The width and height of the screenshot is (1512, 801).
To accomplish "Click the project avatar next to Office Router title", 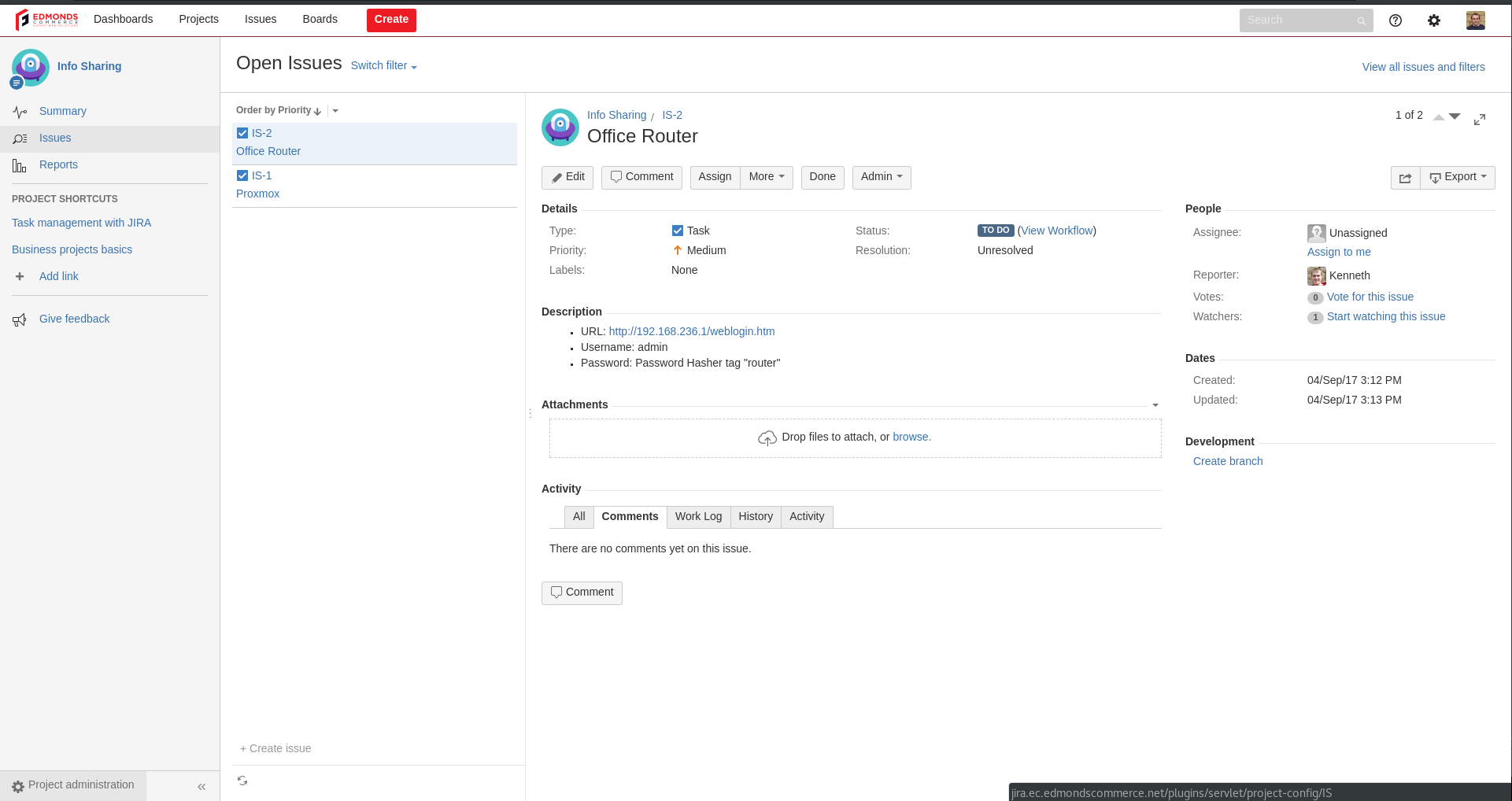I will click(x=560, y=127).
